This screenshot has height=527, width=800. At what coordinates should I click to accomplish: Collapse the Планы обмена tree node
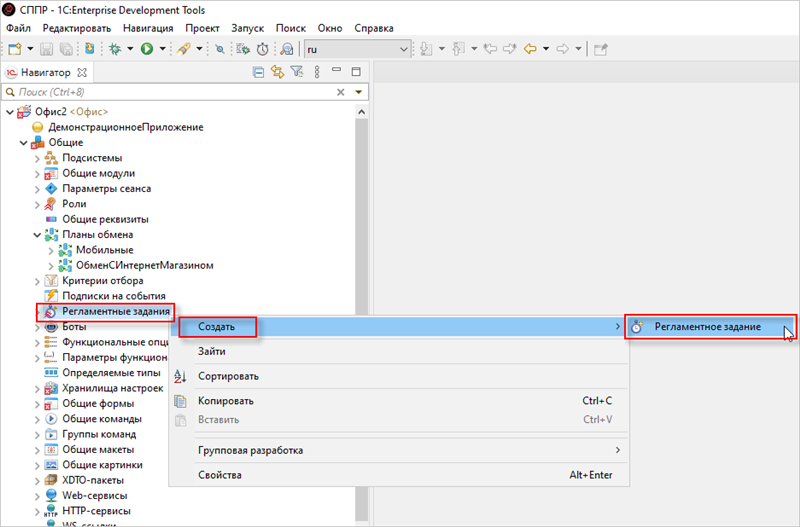pos(38,235)
